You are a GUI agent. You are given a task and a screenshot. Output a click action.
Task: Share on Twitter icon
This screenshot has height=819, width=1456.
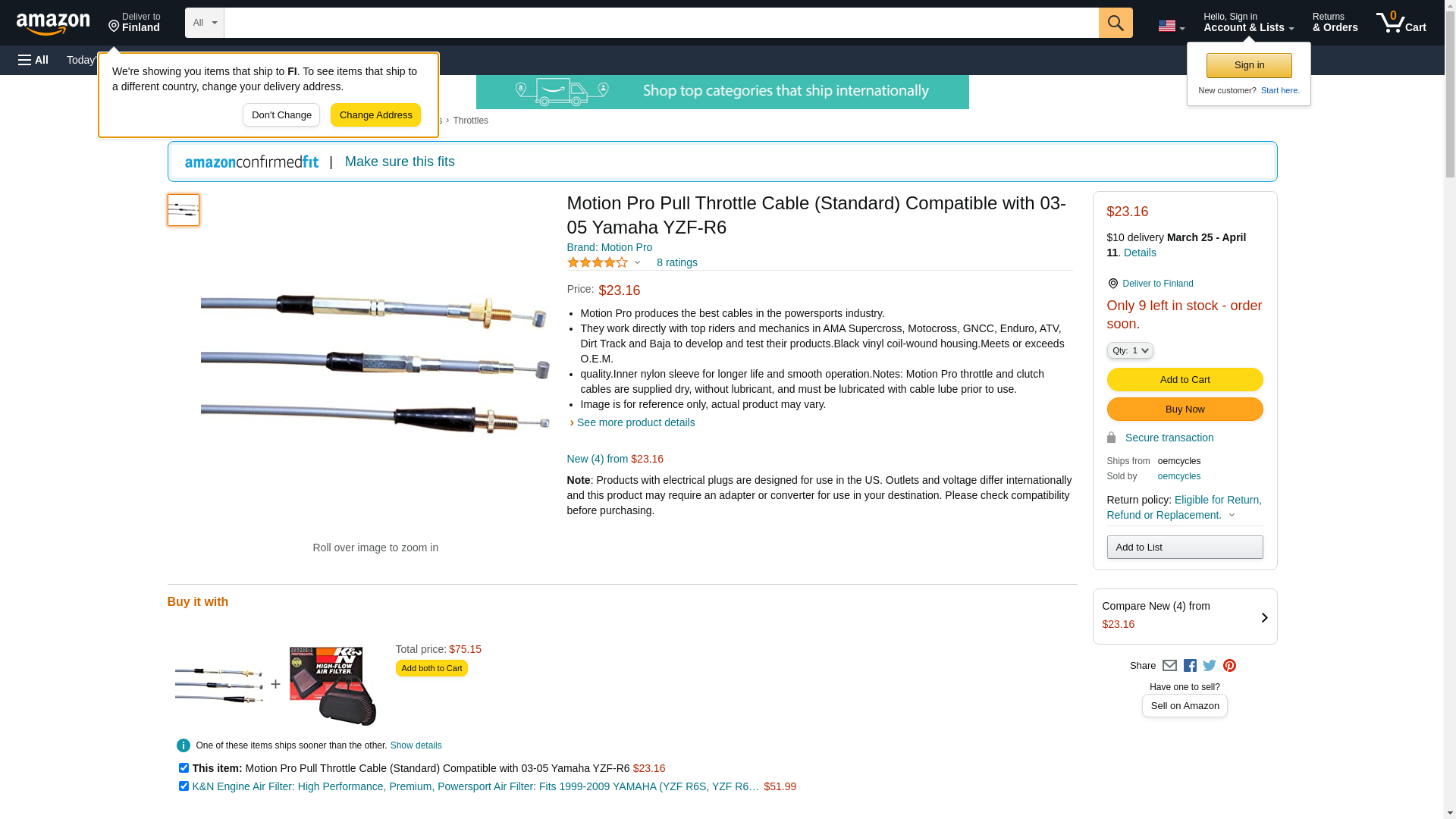coord(1210,666)
